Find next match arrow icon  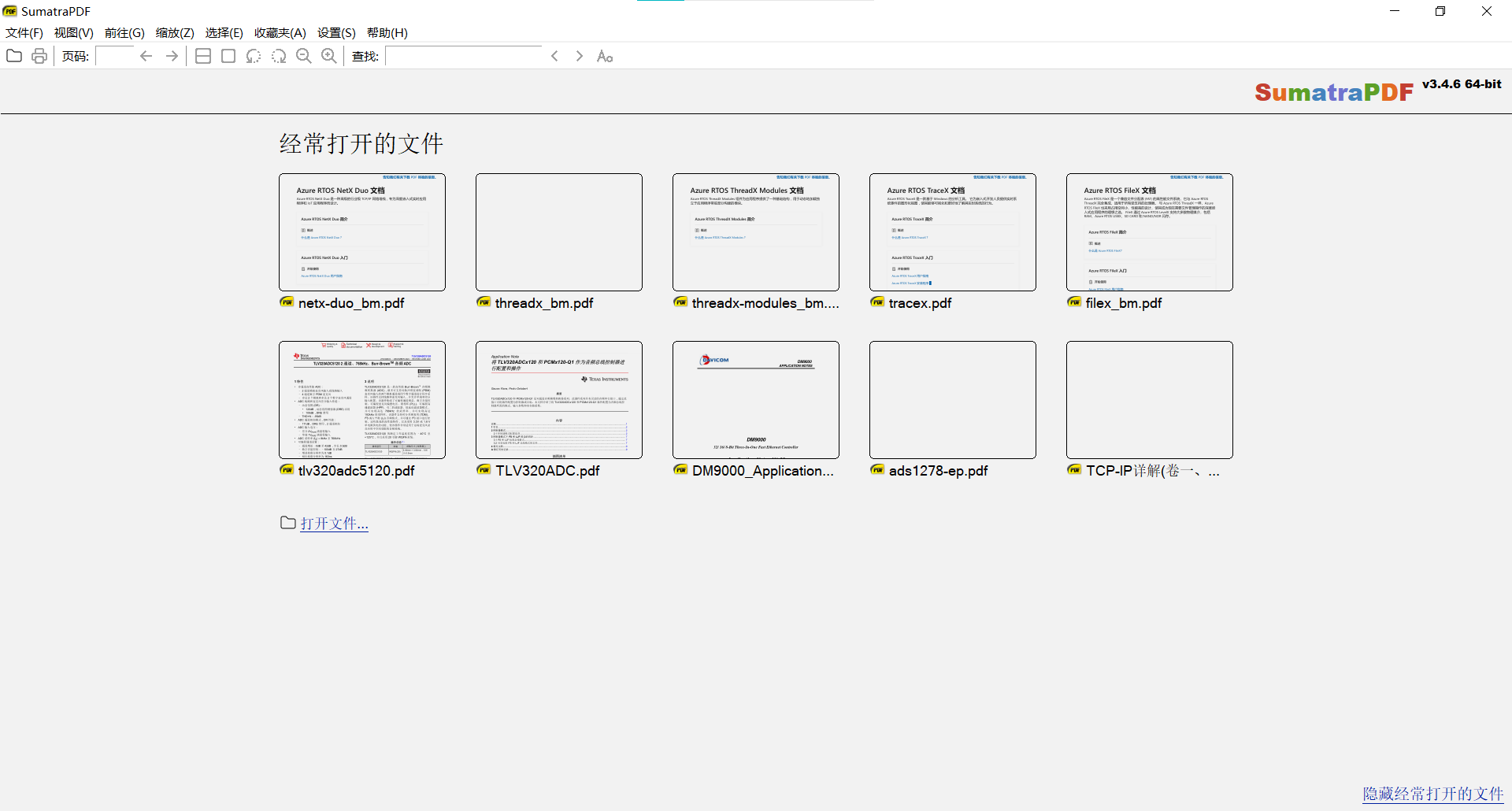[580, 56]
